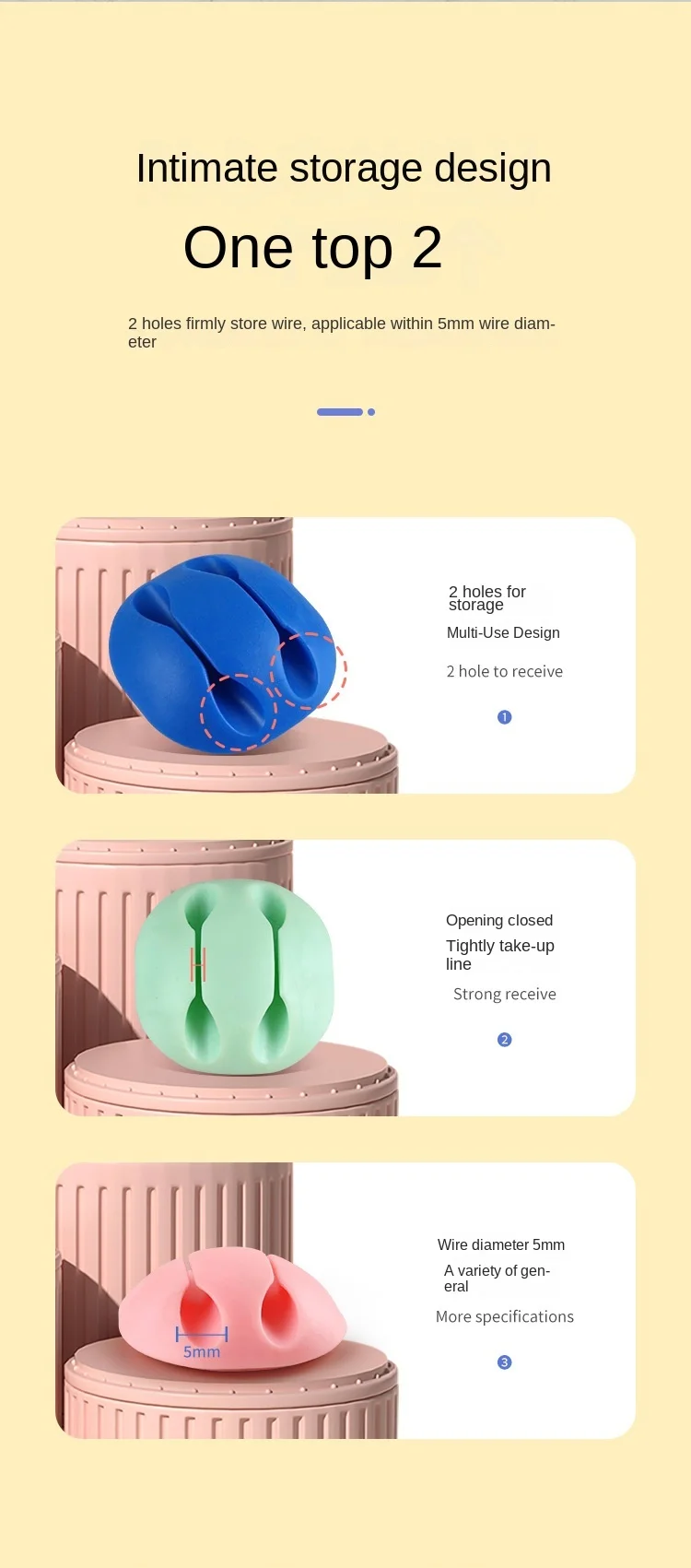Click the blue pill-shaped page indicator
Viewport: 691px width, 1568px height.
point(340,412)
